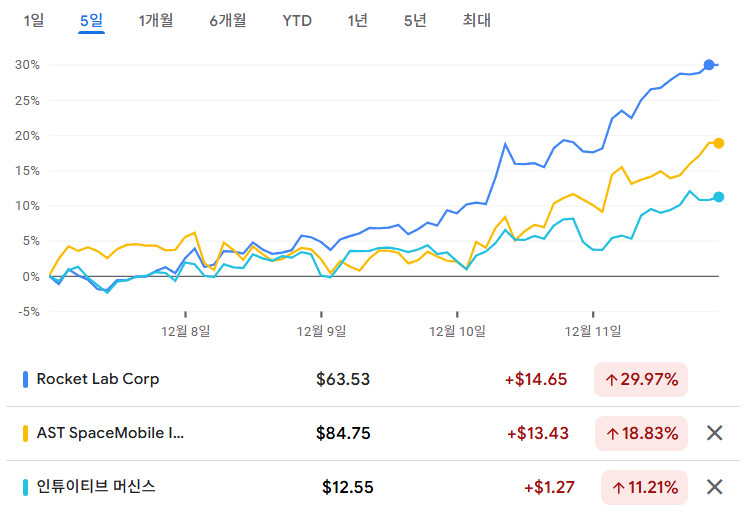Open the AST SpaceMobile stock link
Screen dimensions: 752x514
point(111,433)
